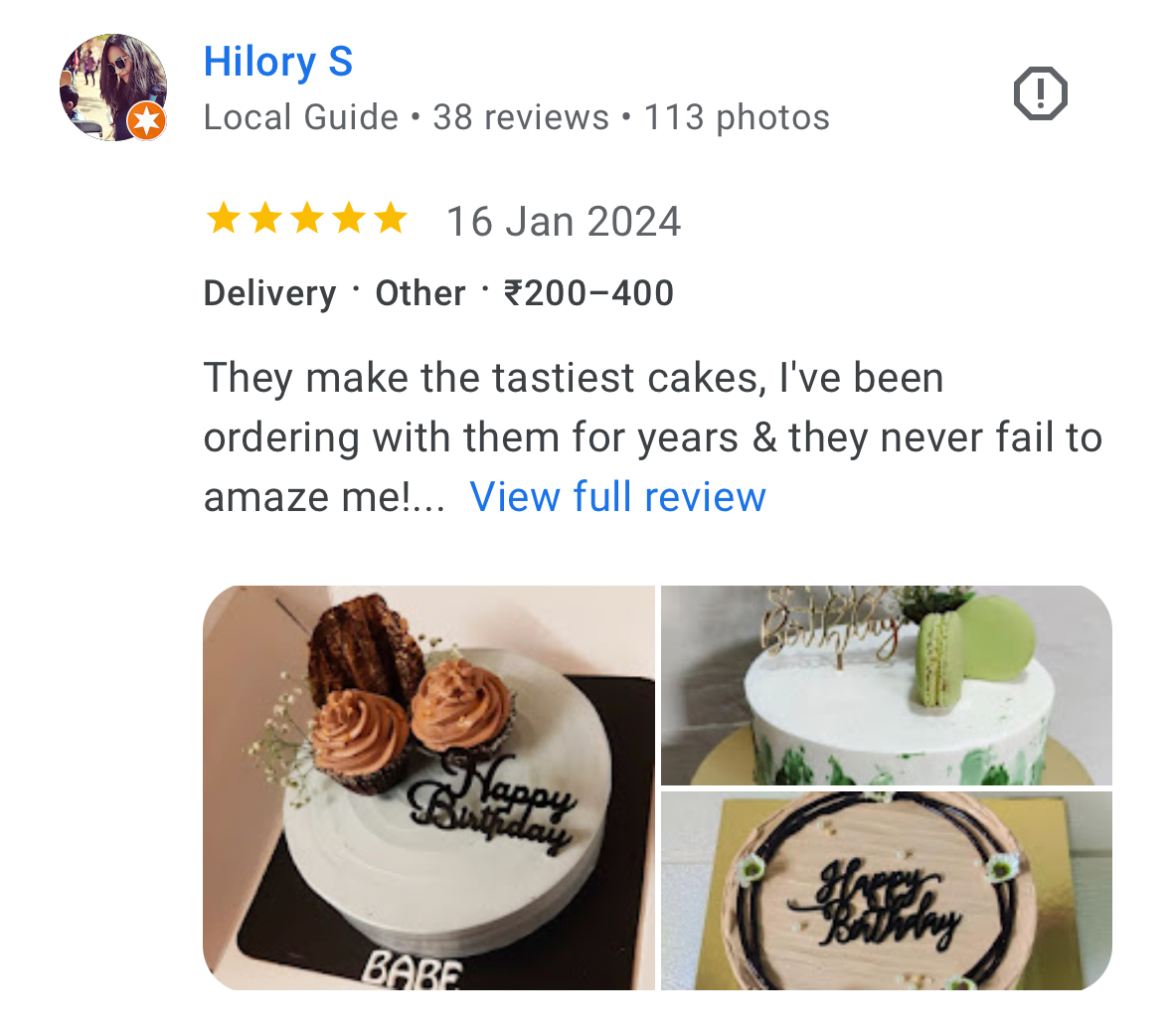Click the review date 16 Jan 2024
Screen dimensions: 1172x1036
[x=563, y=222]
